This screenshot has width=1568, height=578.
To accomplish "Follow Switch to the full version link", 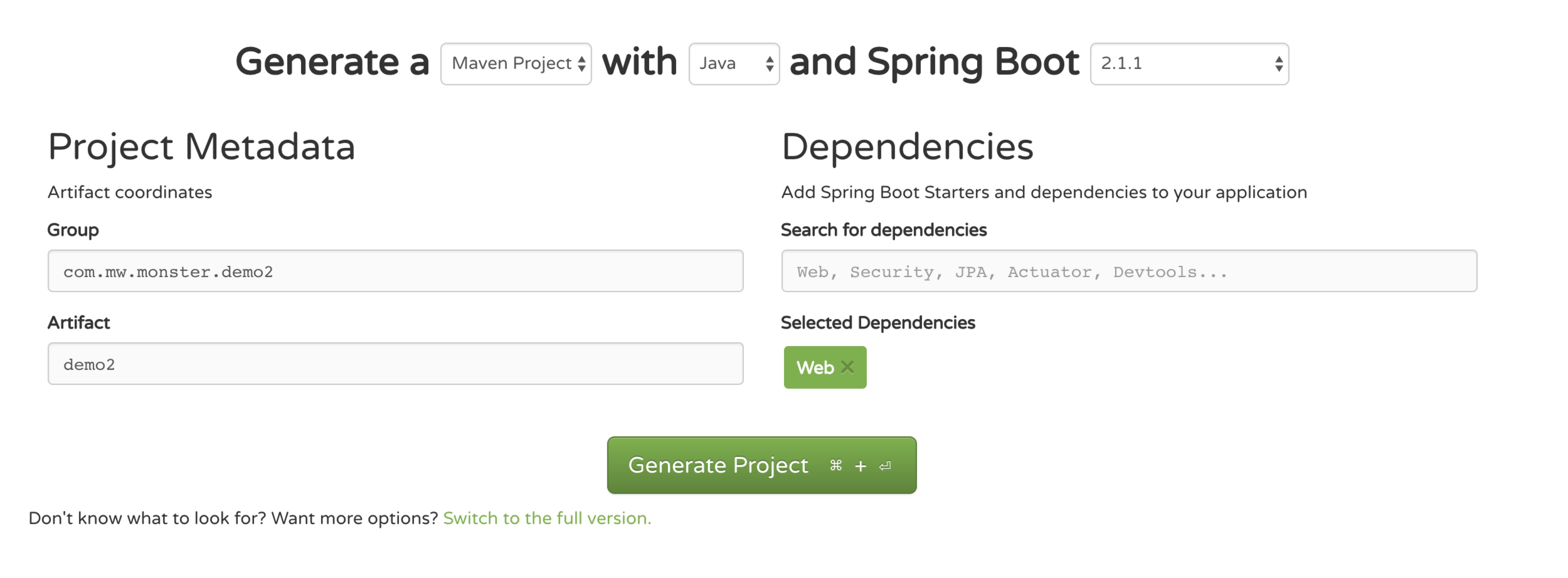I will tap(547, 518).
